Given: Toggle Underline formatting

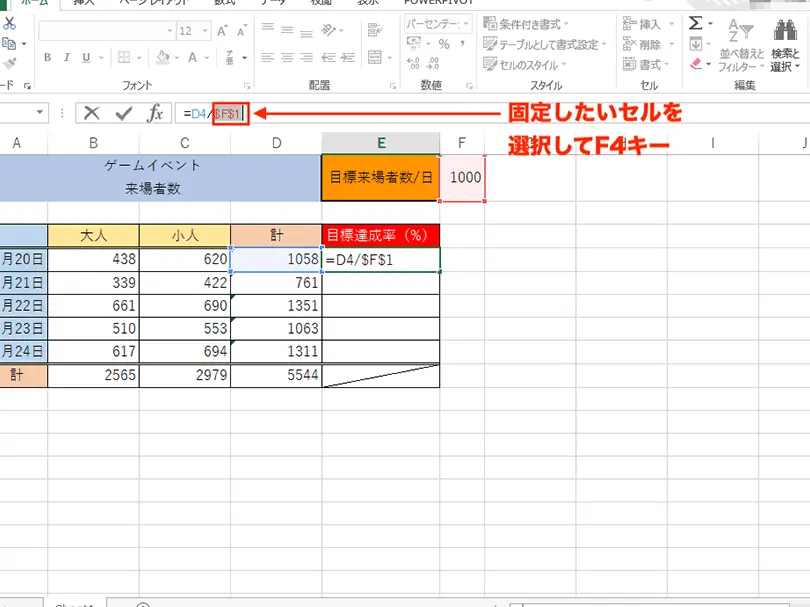Looking at the screenshot, I should pyautogui.click(x=86, y=57).
